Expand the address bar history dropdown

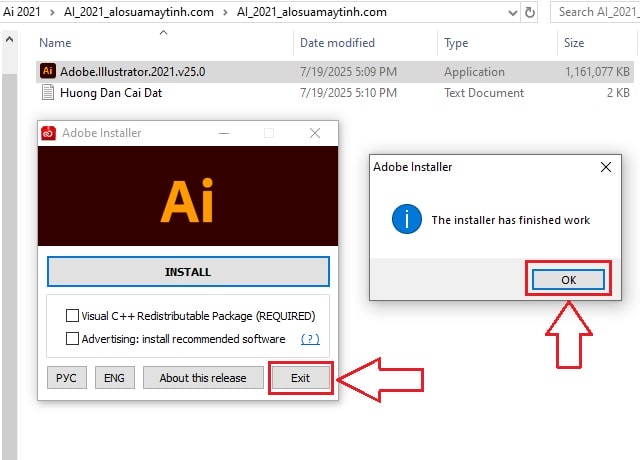click(x=513, y=13)
